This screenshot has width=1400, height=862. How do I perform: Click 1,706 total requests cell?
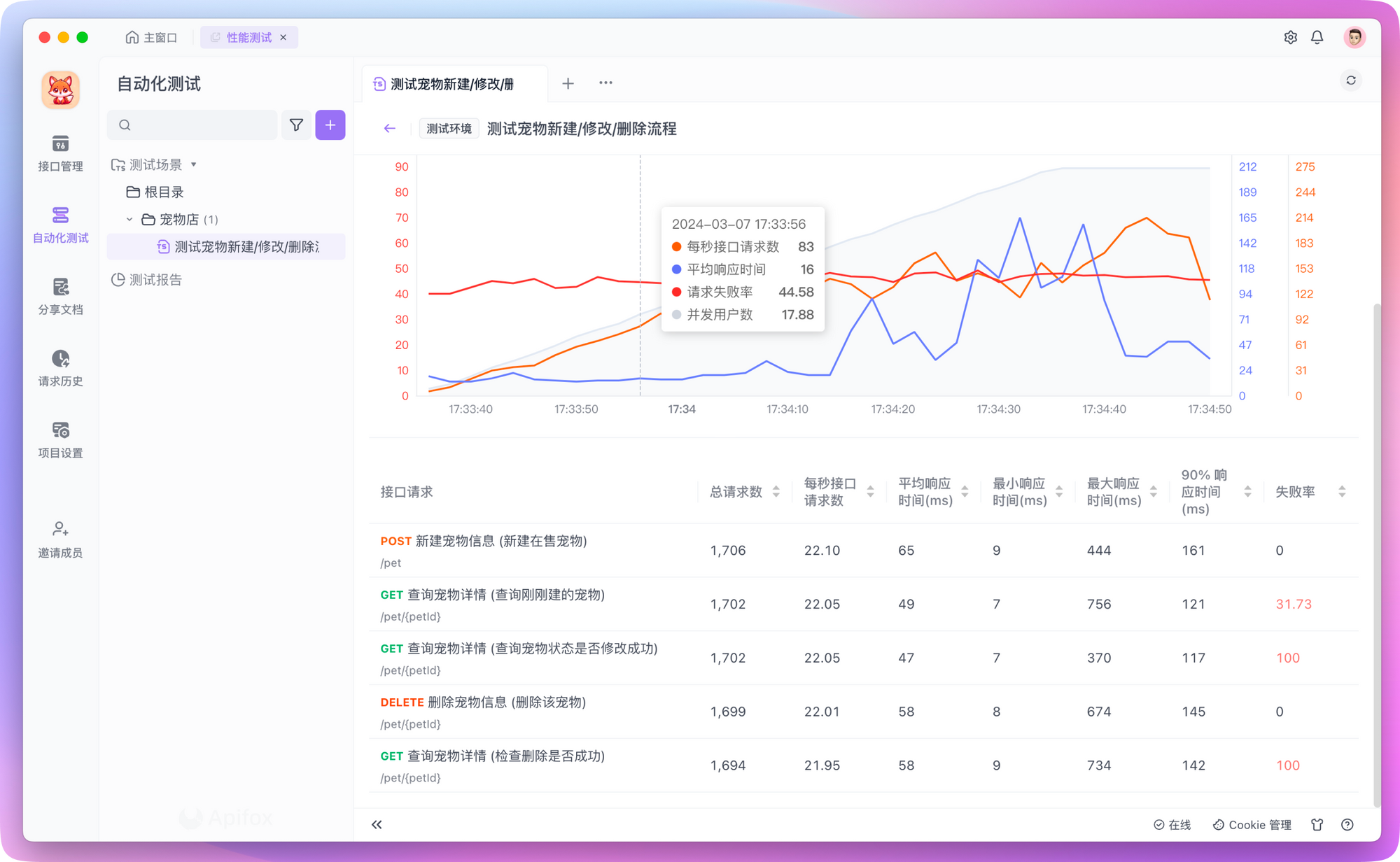[728, 551]
